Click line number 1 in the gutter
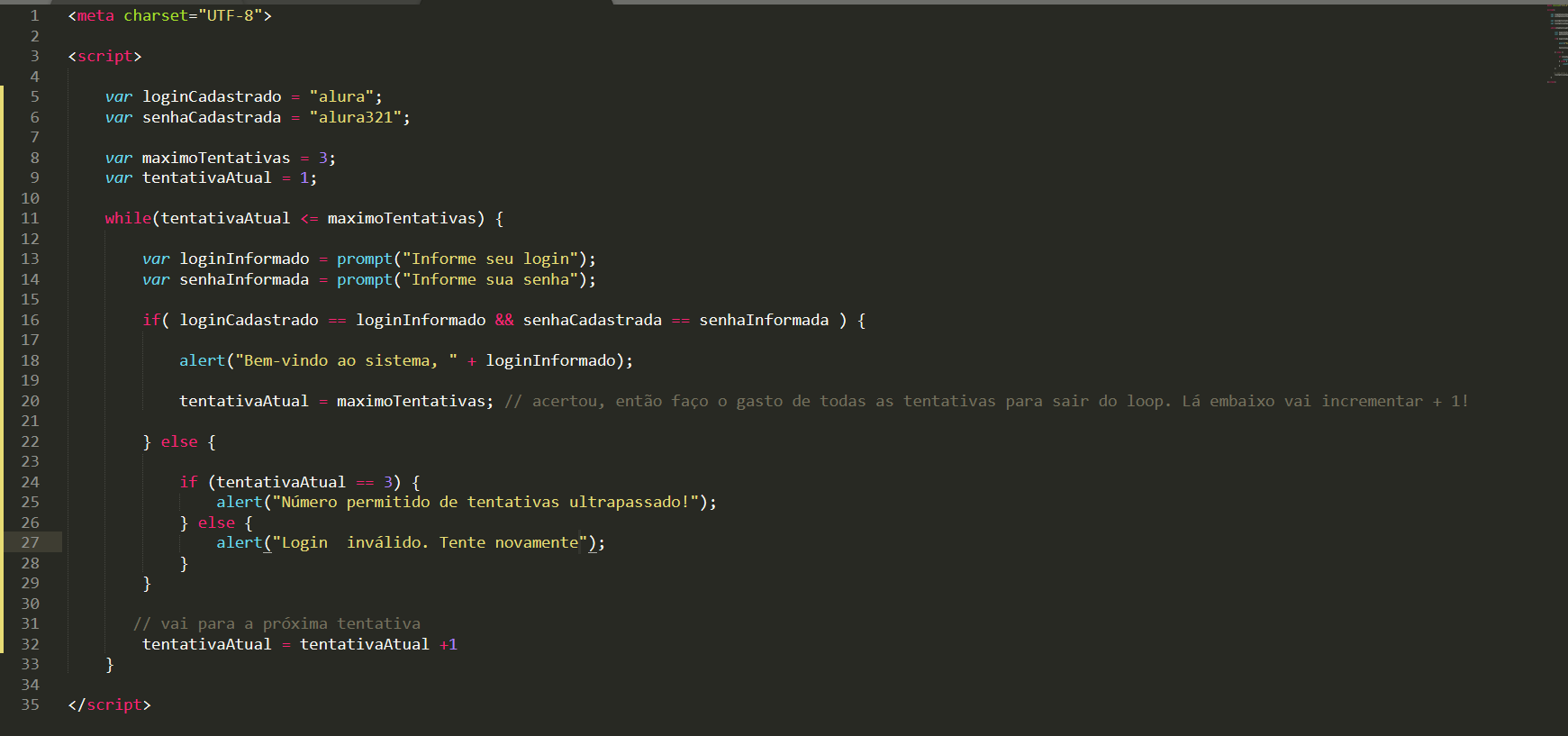 34,15
